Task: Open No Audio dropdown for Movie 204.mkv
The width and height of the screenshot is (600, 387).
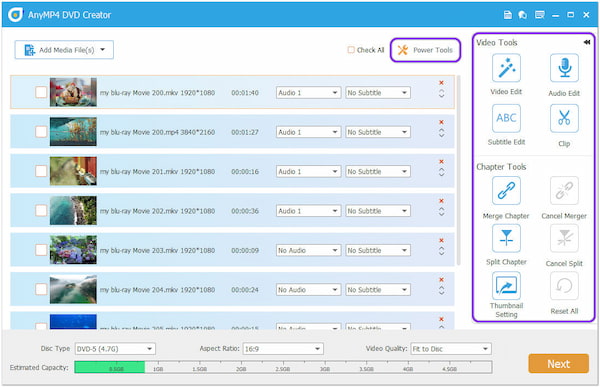Action: [x=308, y=290]
